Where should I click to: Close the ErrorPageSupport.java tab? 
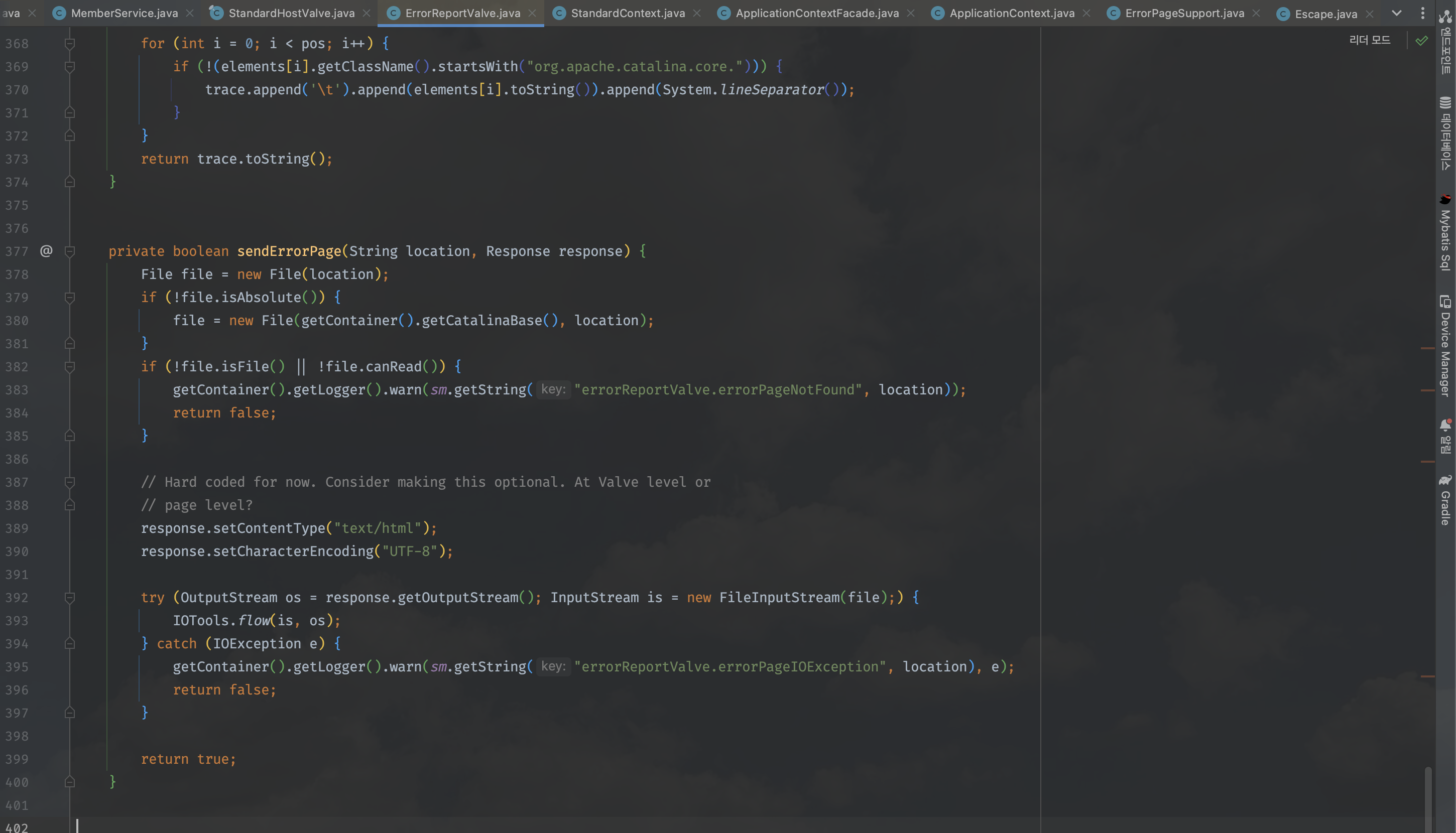tap(1256, 13)
